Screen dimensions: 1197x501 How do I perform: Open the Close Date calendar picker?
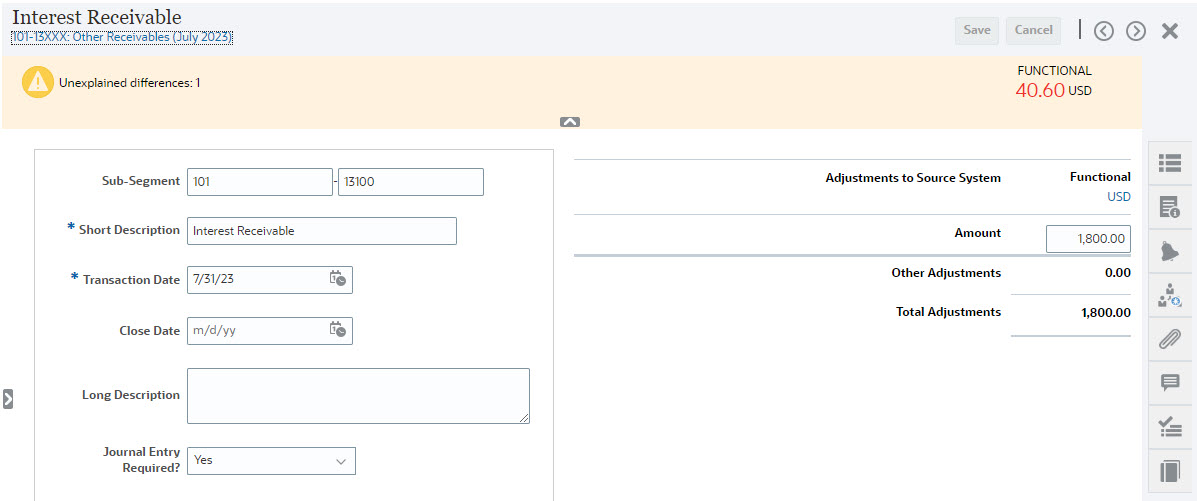click(x=338, y=330)
